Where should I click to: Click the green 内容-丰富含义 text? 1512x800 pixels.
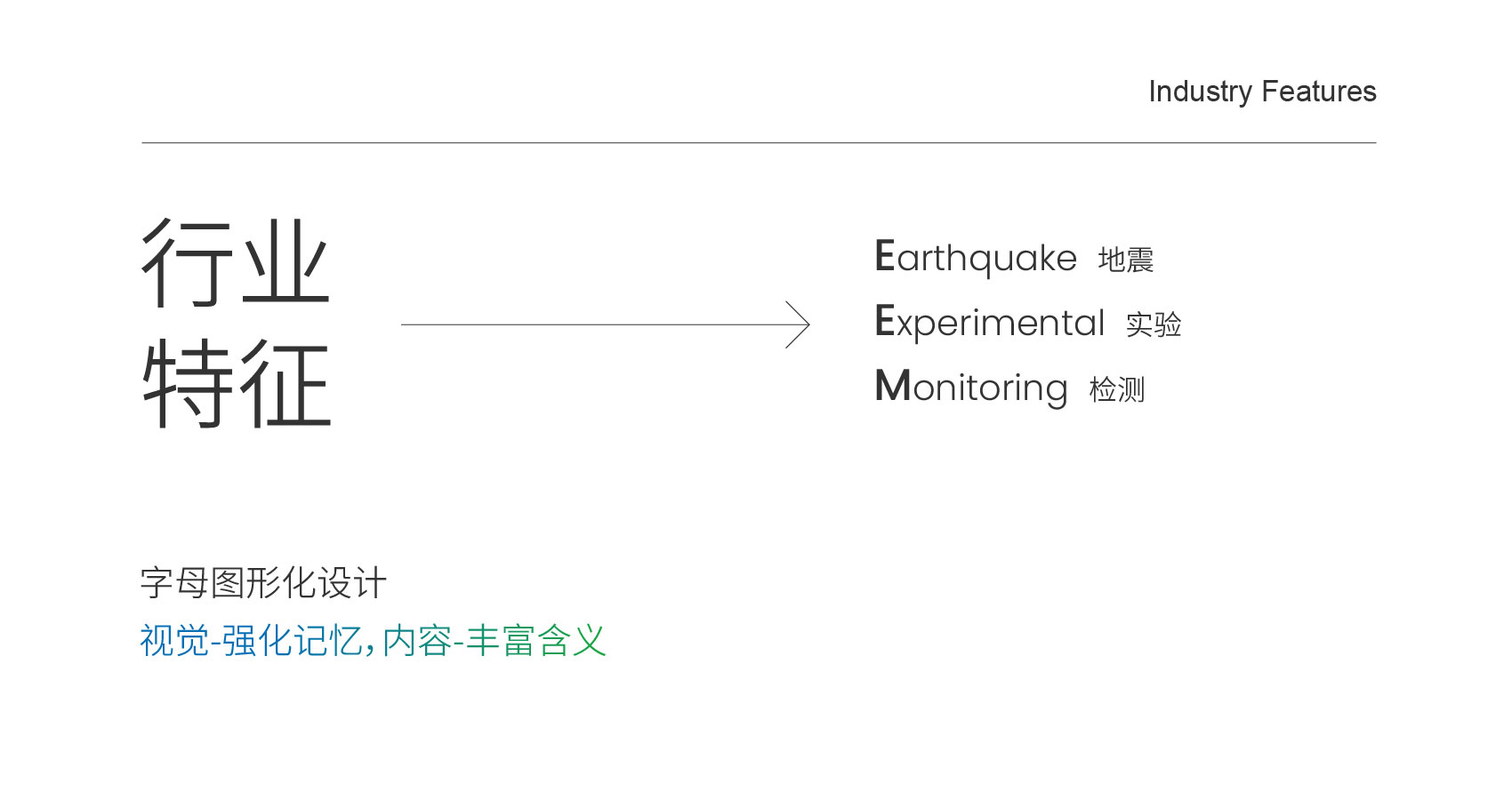pyautogui.click(x=495, y=641)
